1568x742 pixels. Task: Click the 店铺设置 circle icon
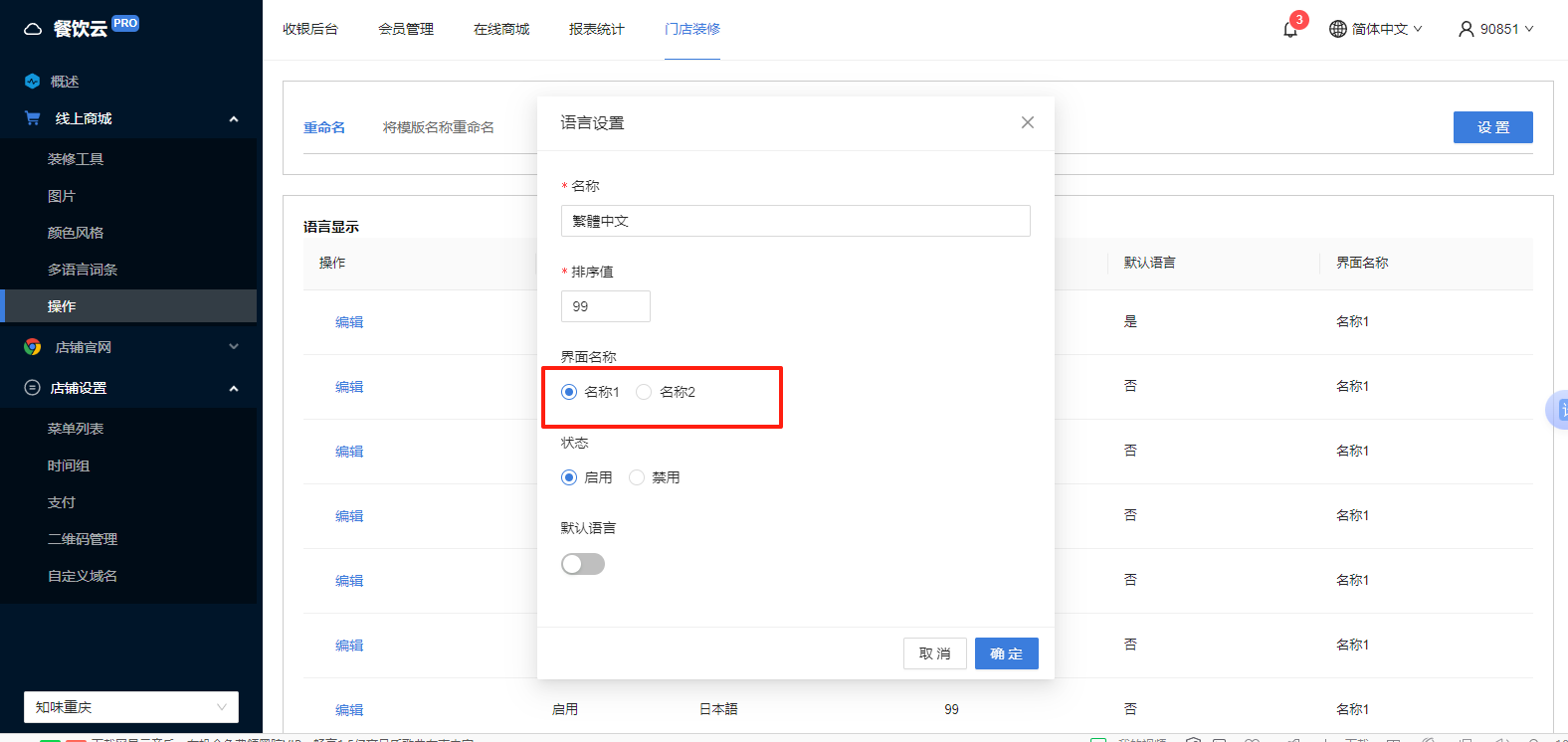[33, 388]
